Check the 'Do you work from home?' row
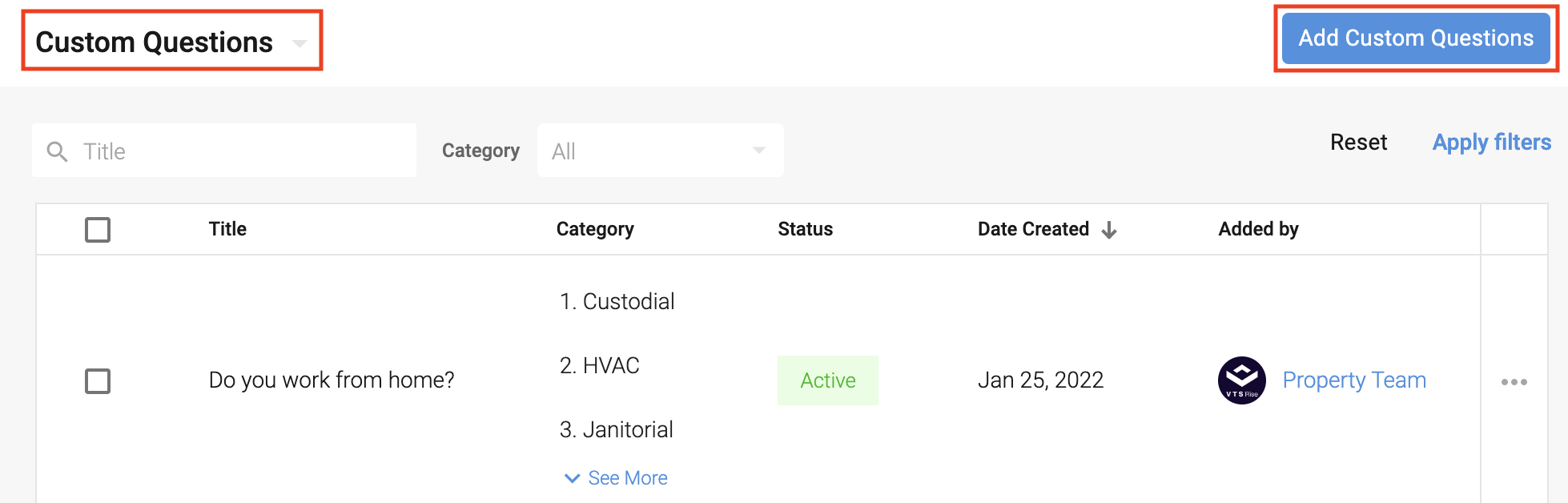1568x503 pixels. coord(98,381)
